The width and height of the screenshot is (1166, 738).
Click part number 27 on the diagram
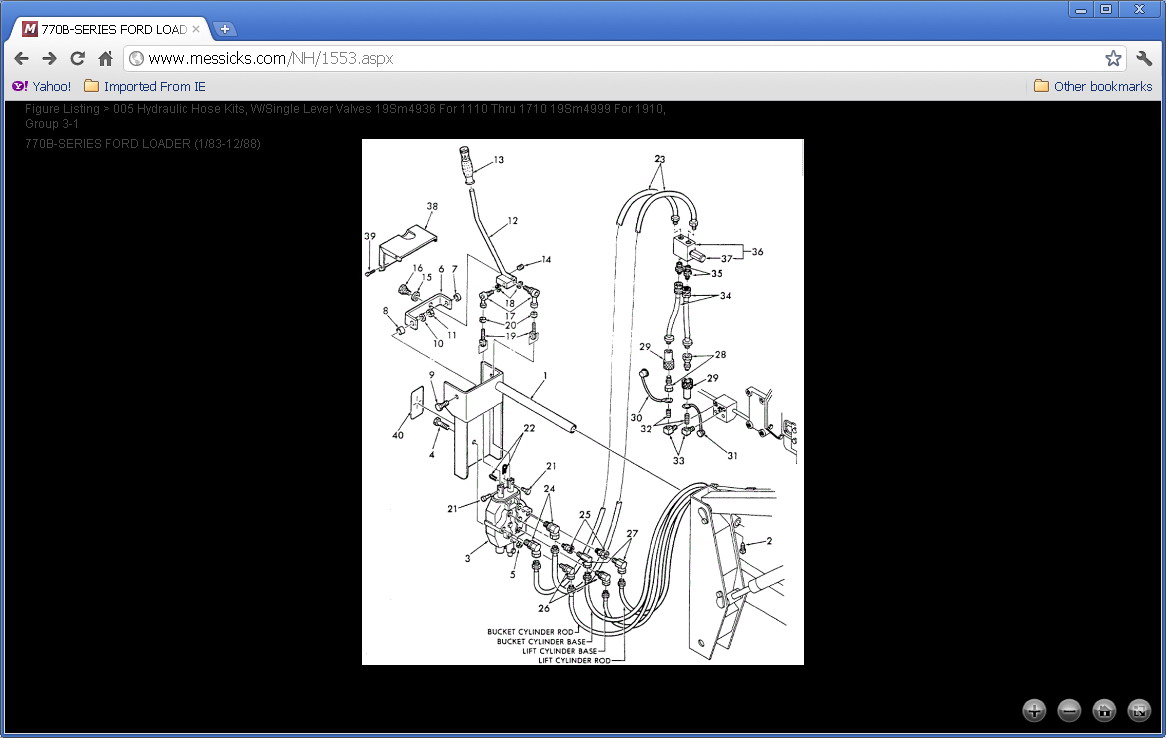pyautogui.click(x=632, y=533)
